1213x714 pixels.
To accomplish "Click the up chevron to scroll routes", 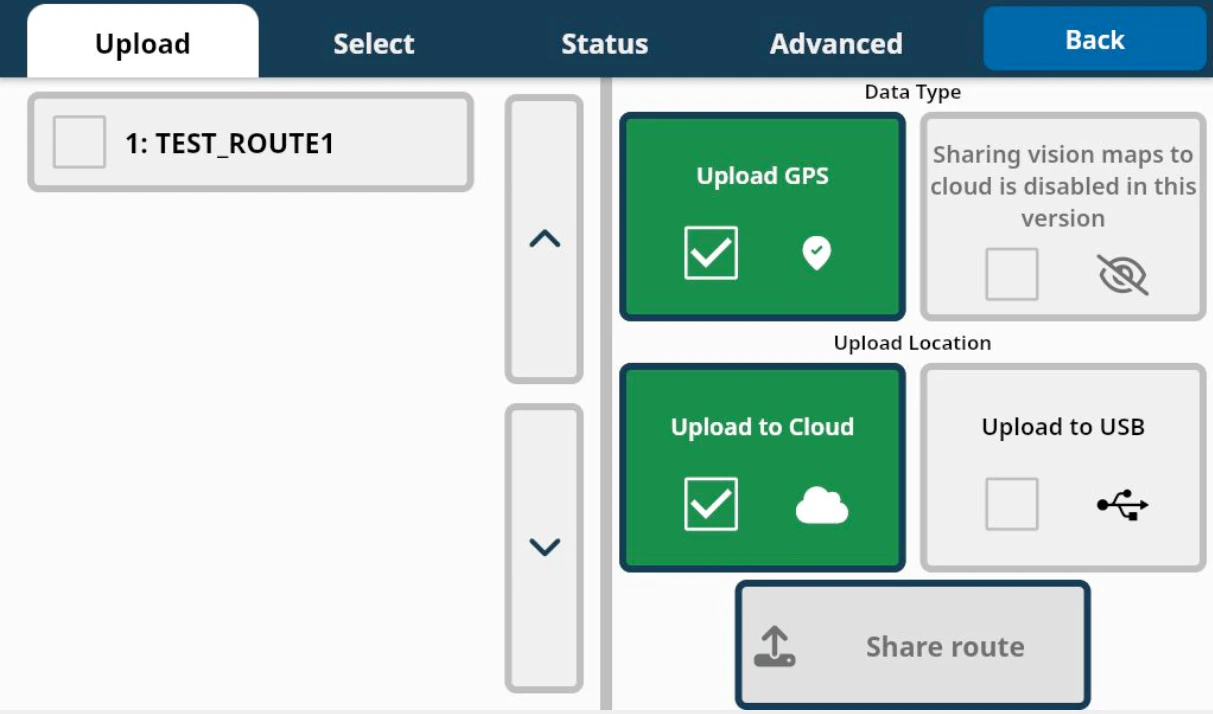I will pyautogui.click(x=543, y=237).
